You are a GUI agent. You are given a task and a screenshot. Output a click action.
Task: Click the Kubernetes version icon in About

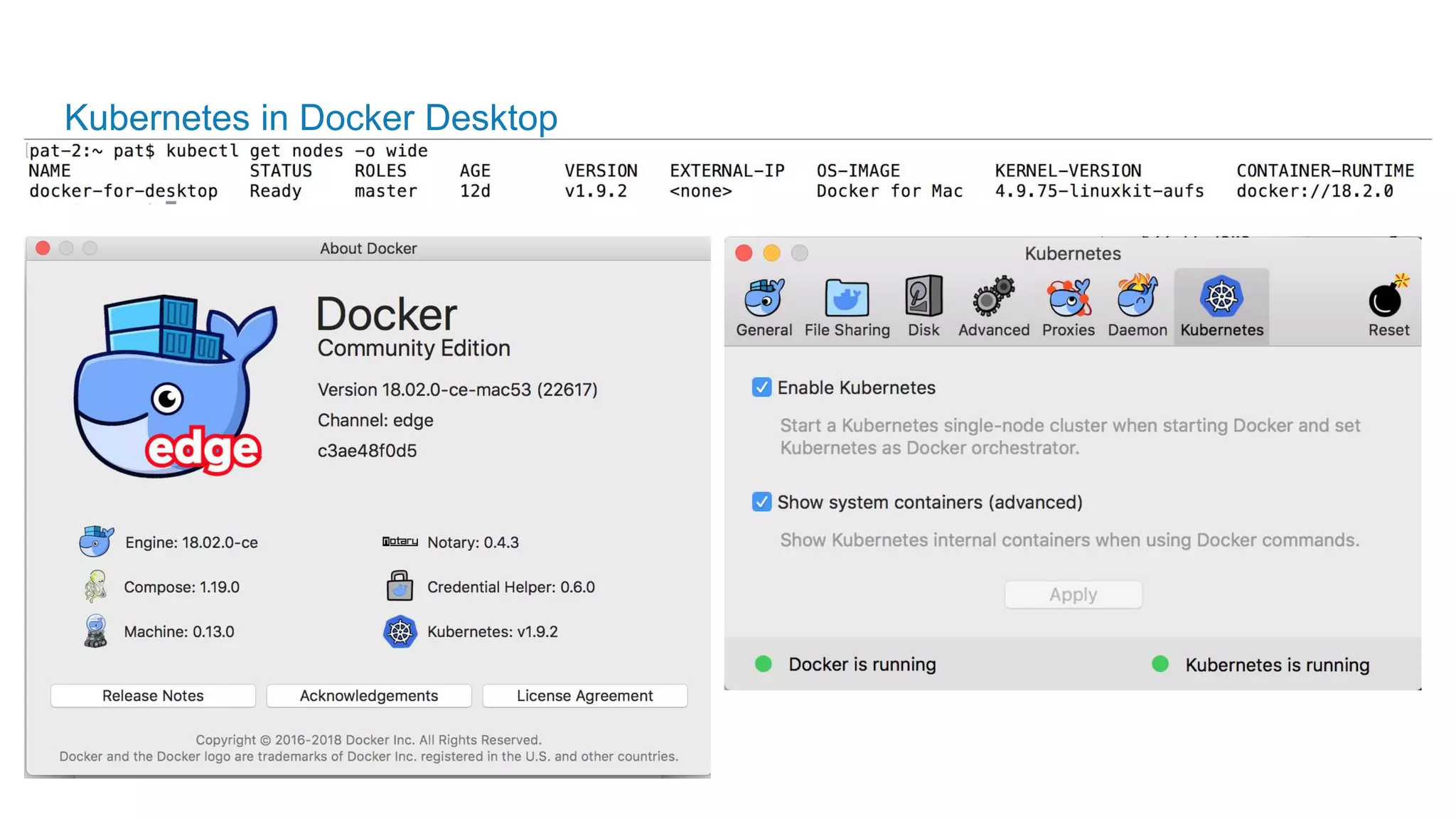400,631
